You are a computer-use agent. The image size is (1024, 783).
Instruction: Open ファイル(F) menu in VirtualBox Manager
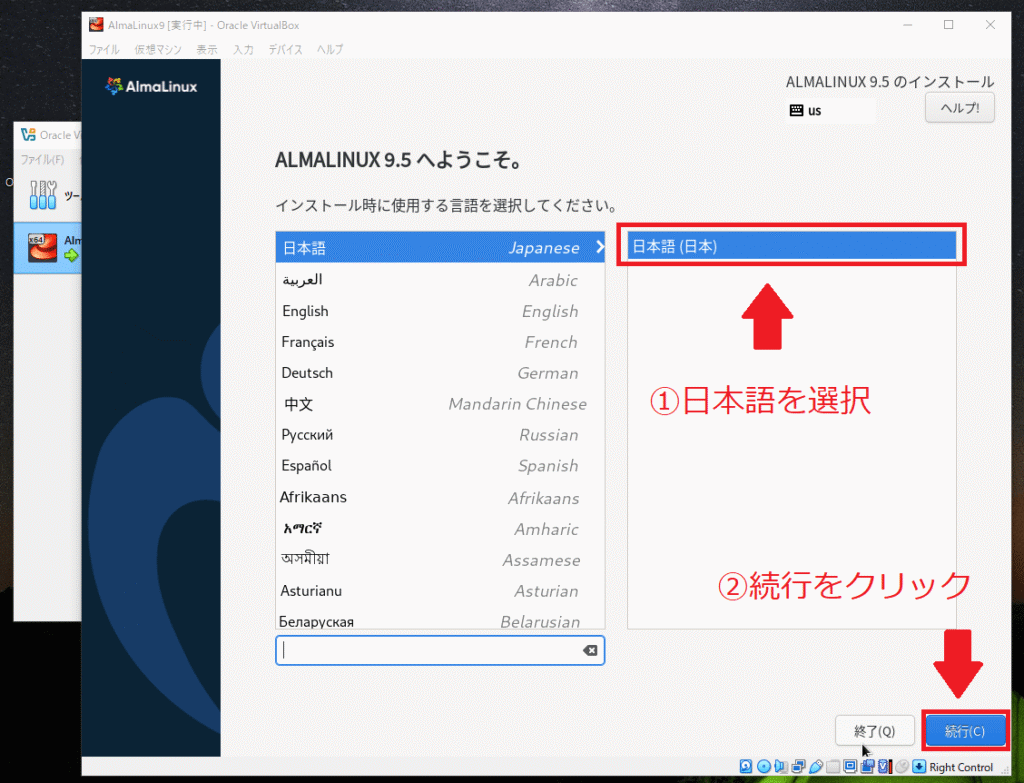click(42, 160)
